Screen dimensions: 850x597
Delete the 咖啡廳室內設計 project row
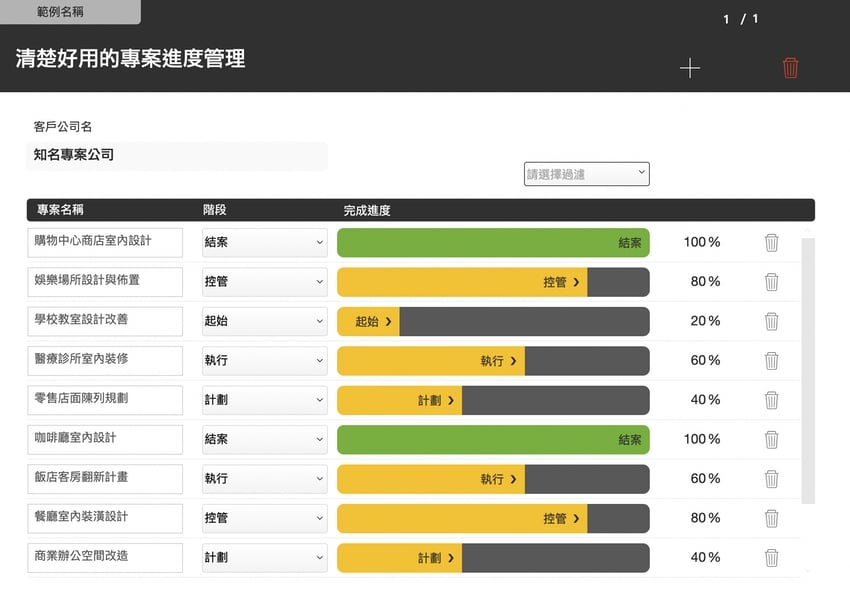[771, 439]
